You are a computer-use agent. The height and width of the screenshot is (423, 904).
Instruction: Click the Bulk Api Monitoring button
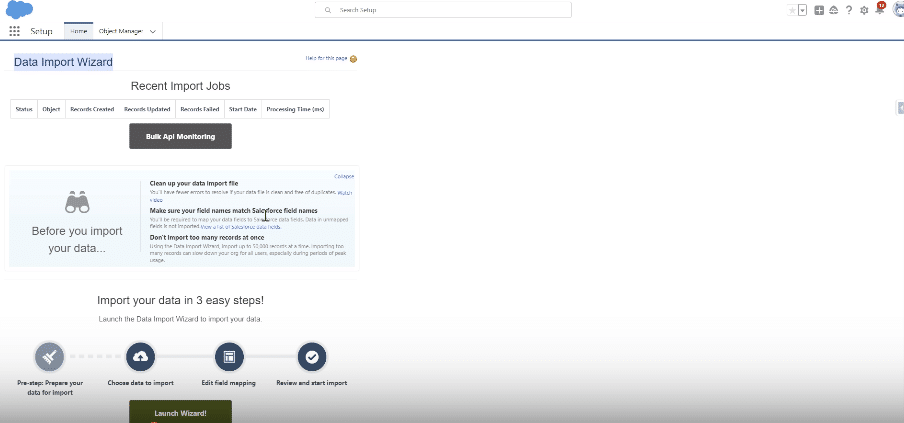(180, 136)
